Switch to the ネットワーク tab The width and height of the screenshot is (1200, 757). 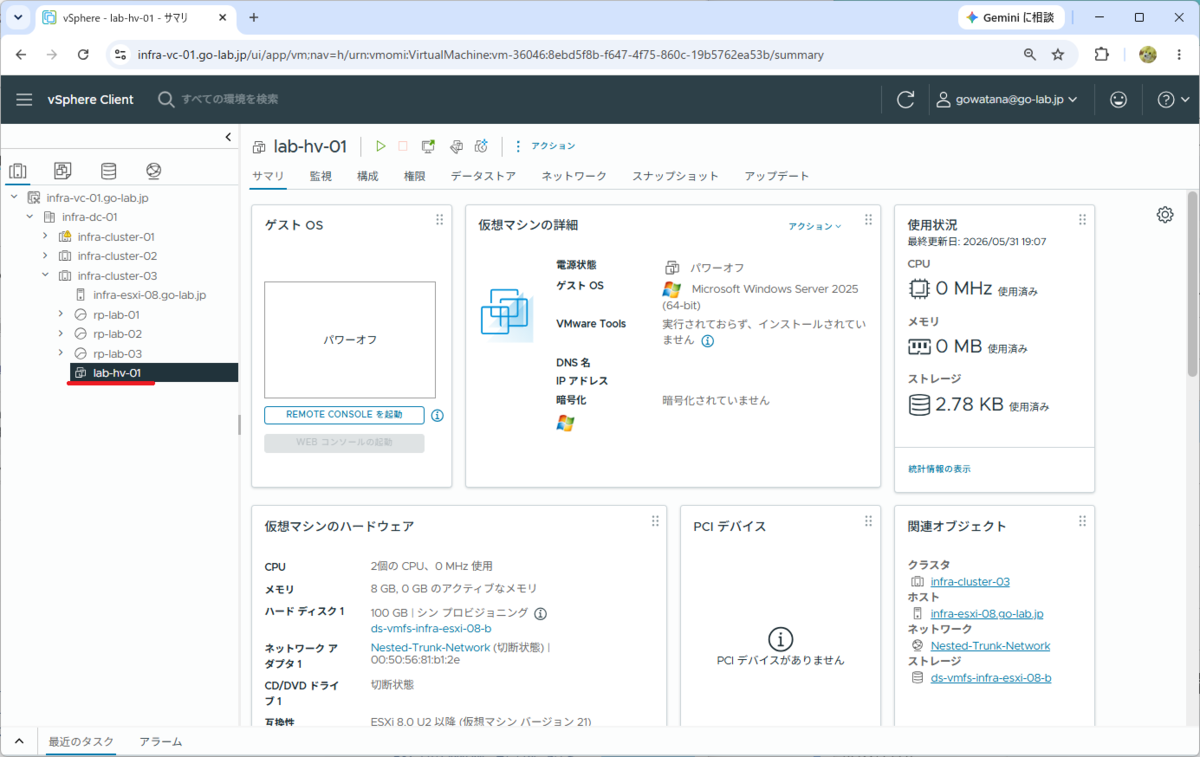tap(574, 176)
